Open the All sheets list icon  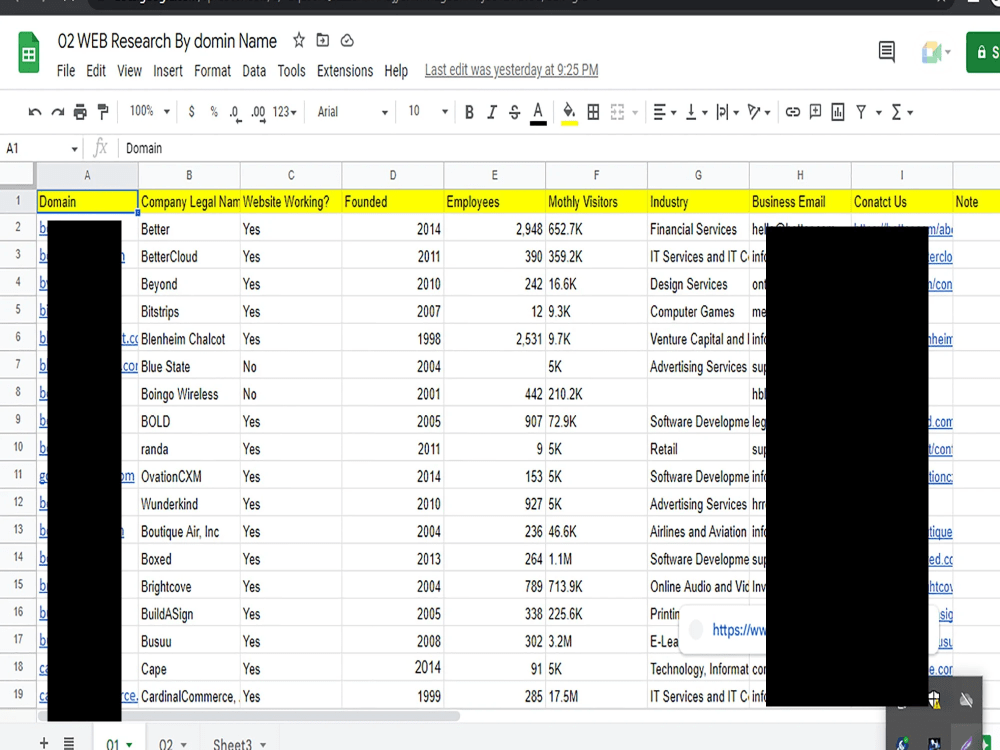pos(69,742)
